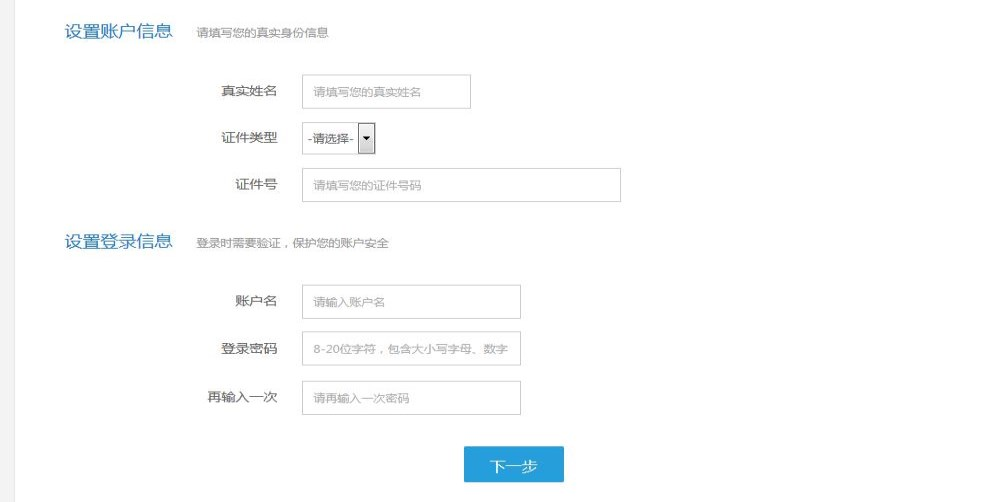Click the 登录密码 field label
The height and width of the screenshot is (502, 991).
pyautogui.click(x=249, y=349)
